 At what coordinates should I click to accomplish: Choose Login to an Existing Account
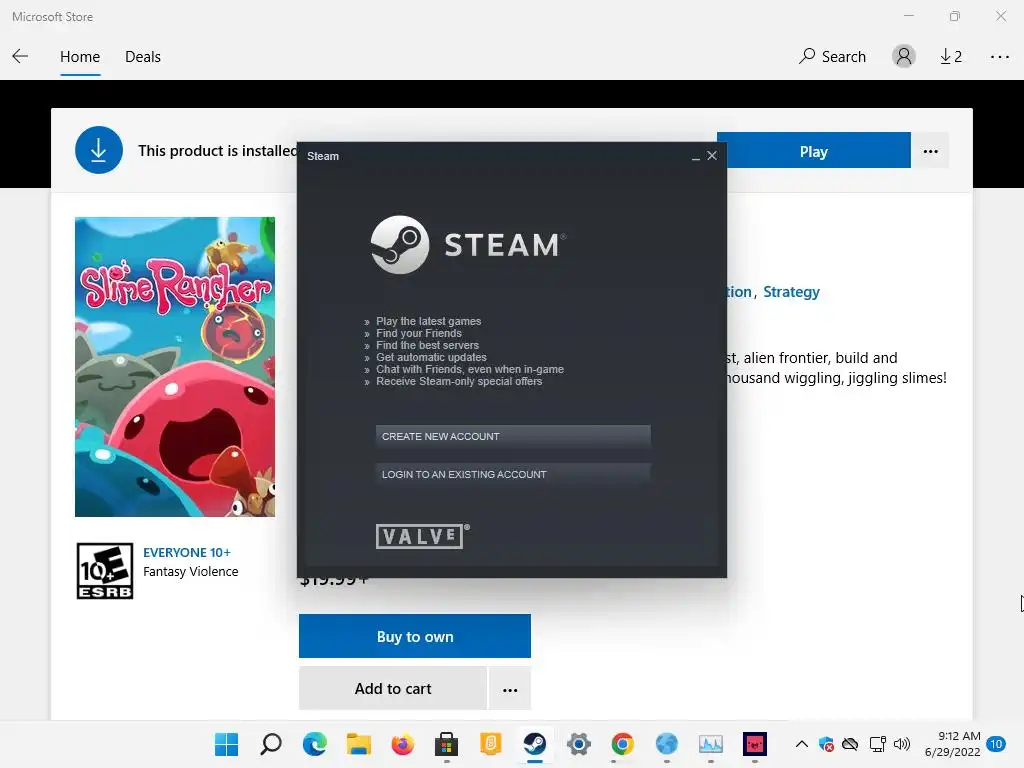513,474
